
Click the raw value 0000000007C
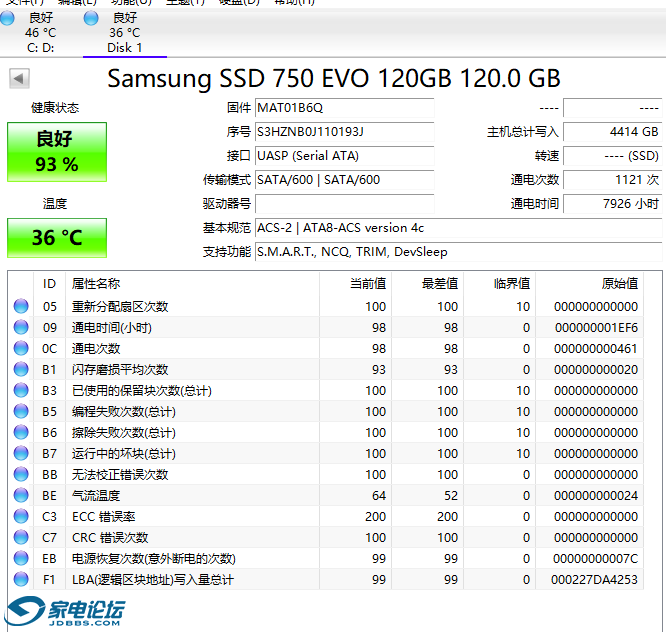point(595,559)
